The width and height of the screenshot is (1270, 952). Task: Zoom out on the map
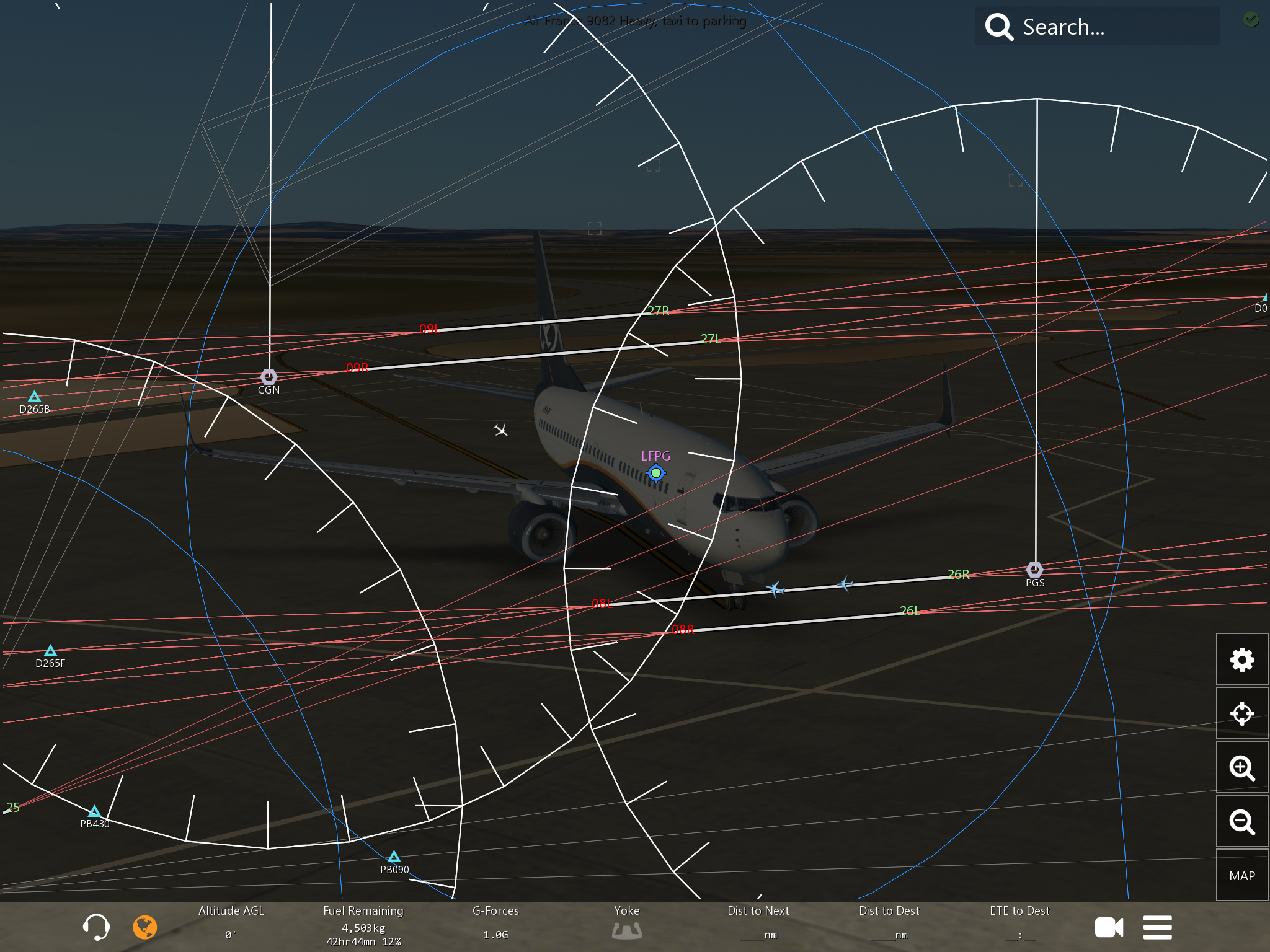click(x=1241, y=822)
